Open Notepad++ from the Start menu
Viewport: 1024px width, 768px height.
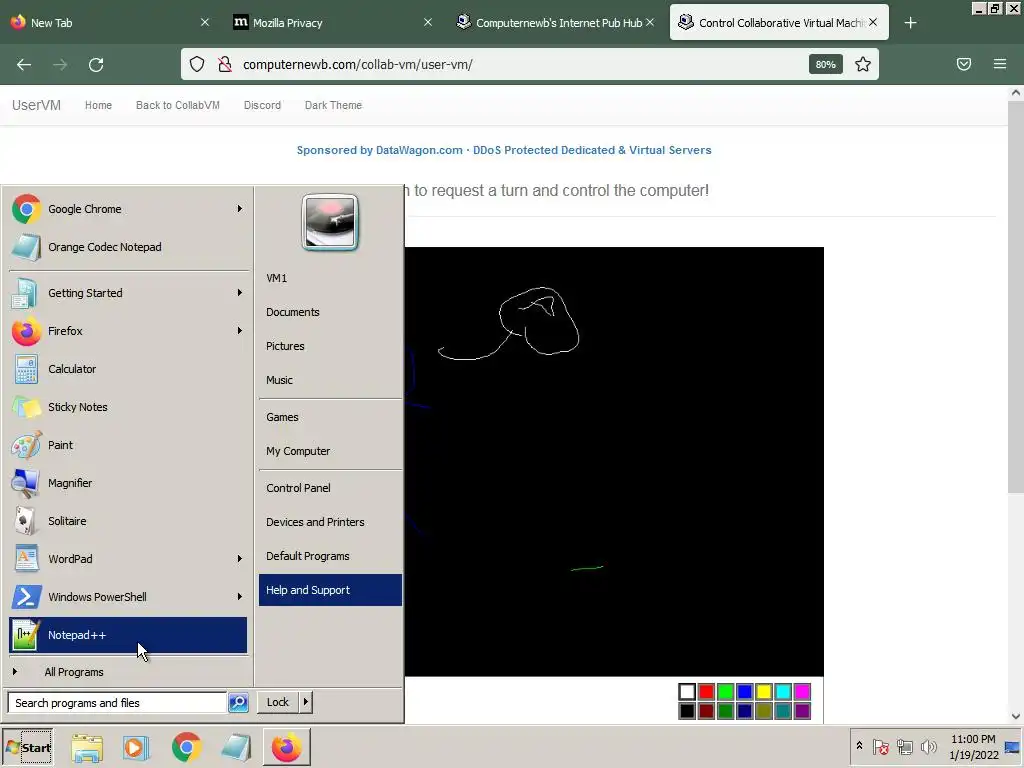pyautogui.click(x=128, y=635)
